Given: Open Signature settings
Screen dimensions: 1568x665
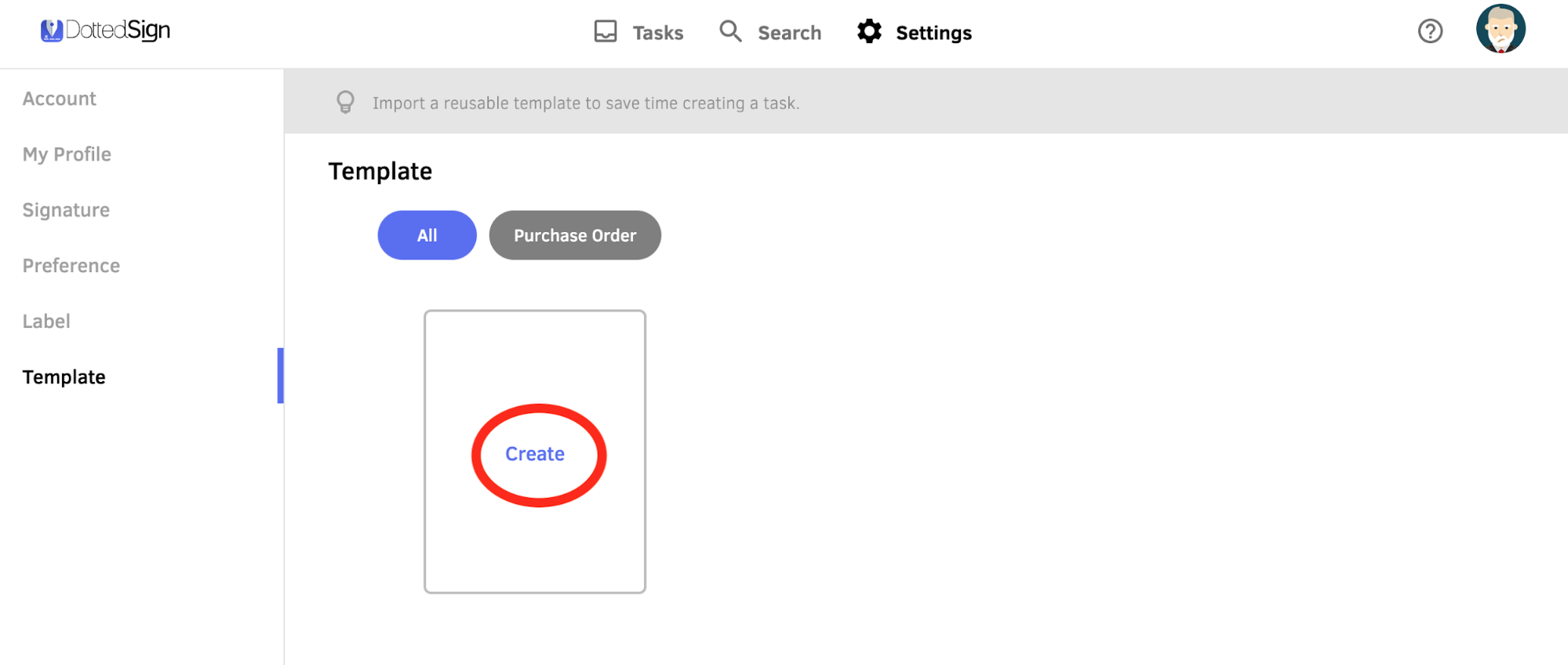Looking at the screenshot, I should [x=66, y=210].
